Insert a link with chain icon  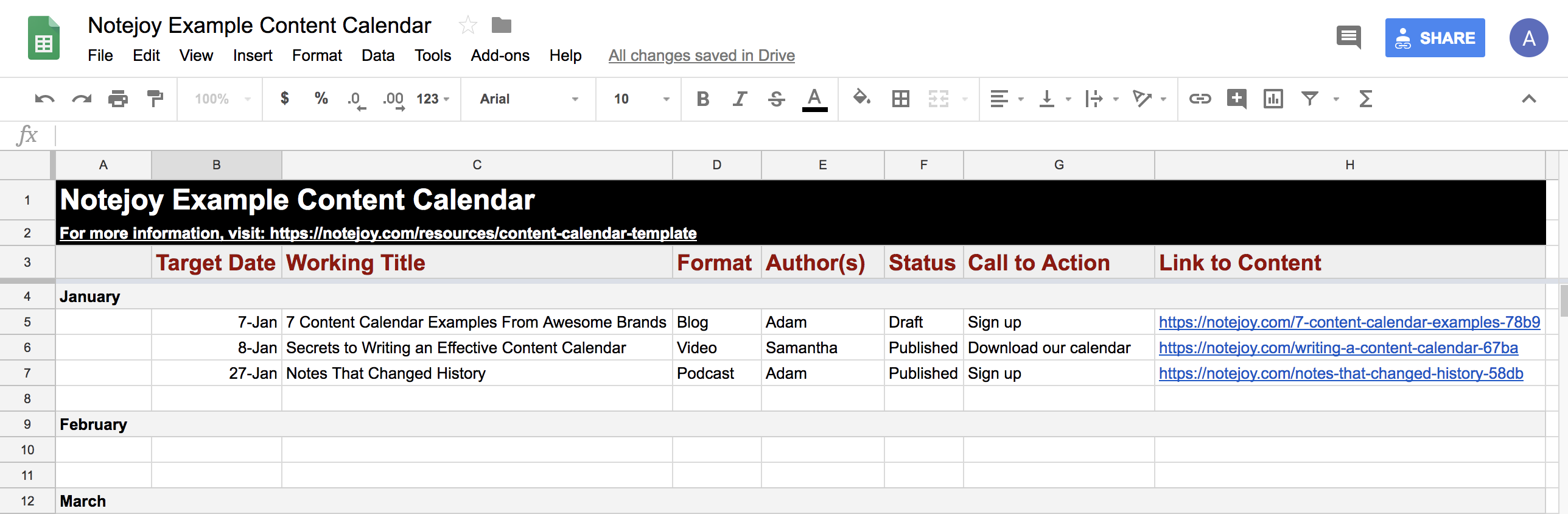click(x=1200, y=99)
